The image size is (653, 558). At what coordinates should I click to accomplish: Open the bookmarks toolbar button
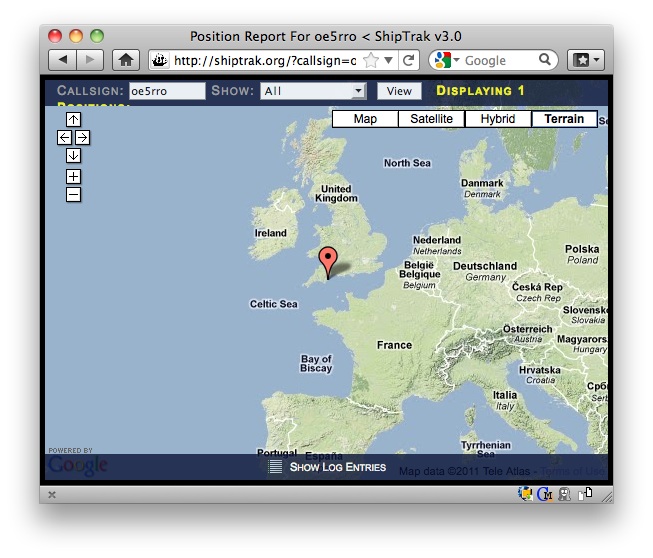[x=586, y=60]
